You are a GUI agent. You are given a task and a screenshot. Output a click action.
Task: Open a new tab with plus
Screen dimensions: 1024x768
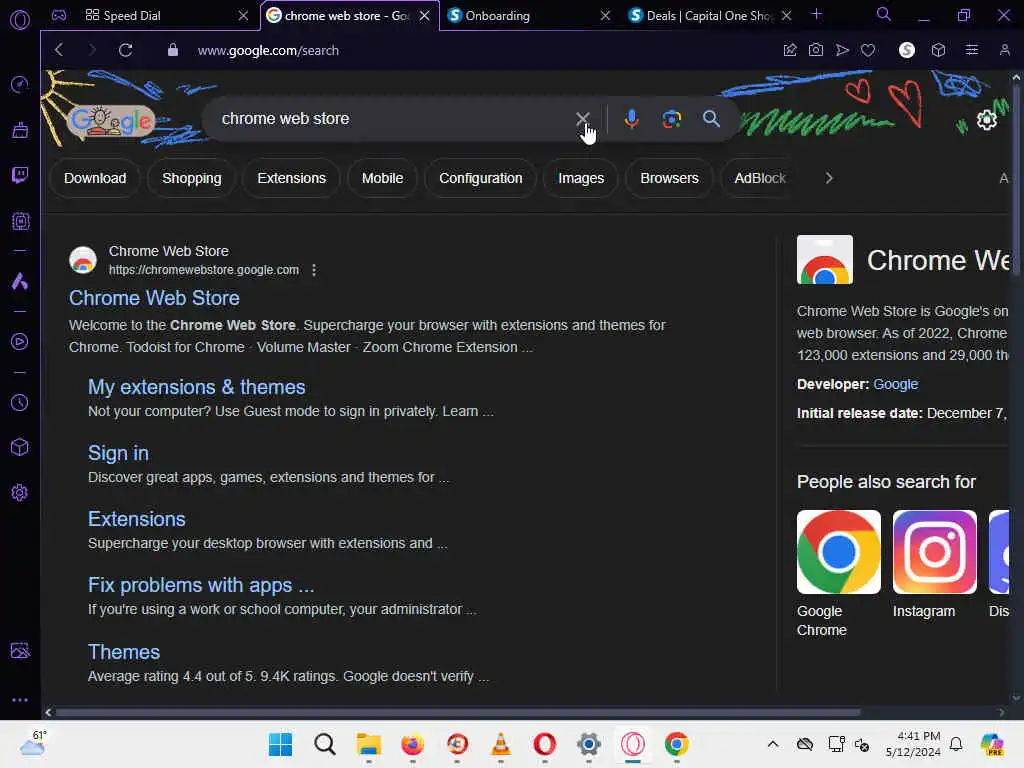click(x=816, y=14)
